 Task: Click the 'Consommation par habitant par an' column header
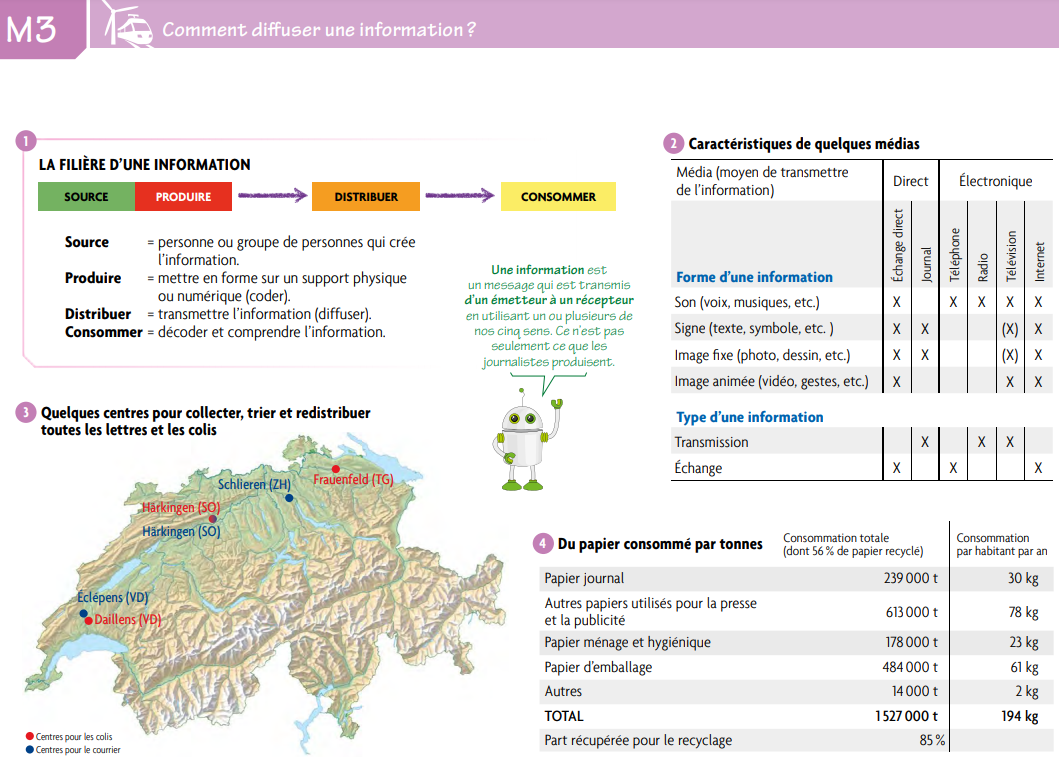(1002, 544)
